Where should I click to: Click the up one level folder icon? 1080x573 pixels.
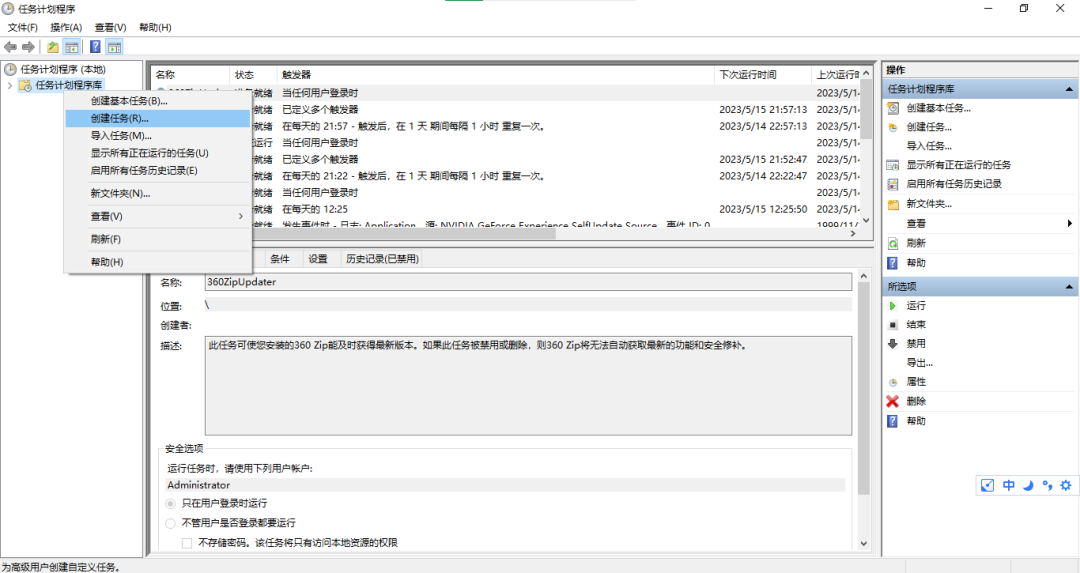pyautogui.click(x=52, y=47)
